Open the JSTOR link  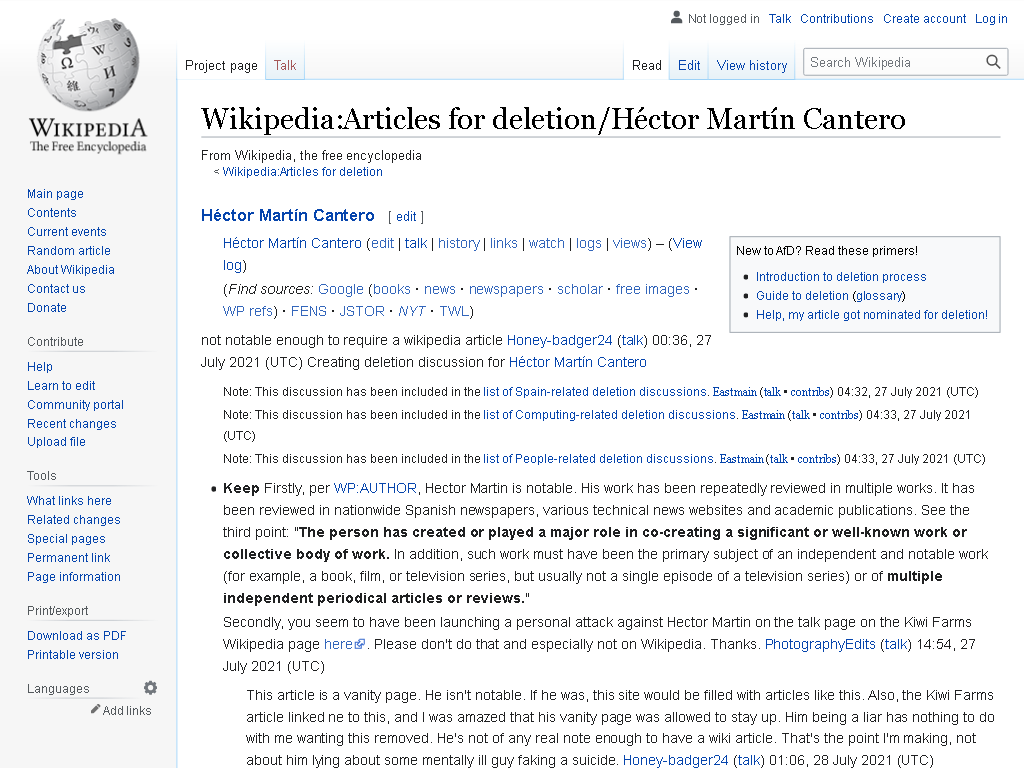(x=362, y=311)
